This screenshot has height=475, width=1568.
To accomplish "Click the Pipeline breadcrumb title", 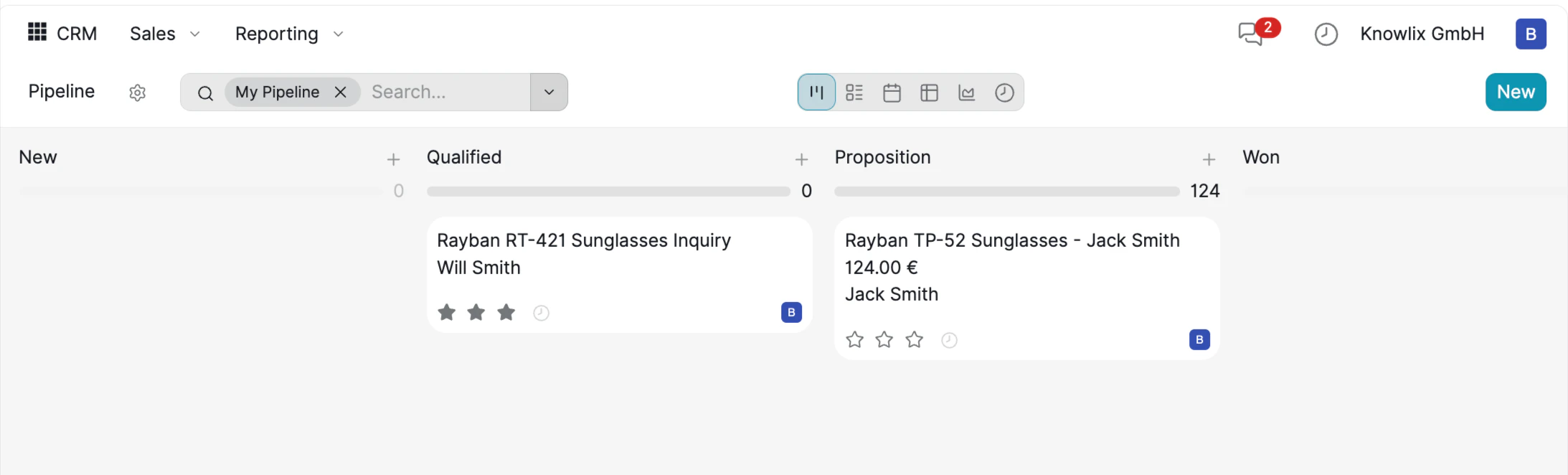I will click(x=62, y=91).
